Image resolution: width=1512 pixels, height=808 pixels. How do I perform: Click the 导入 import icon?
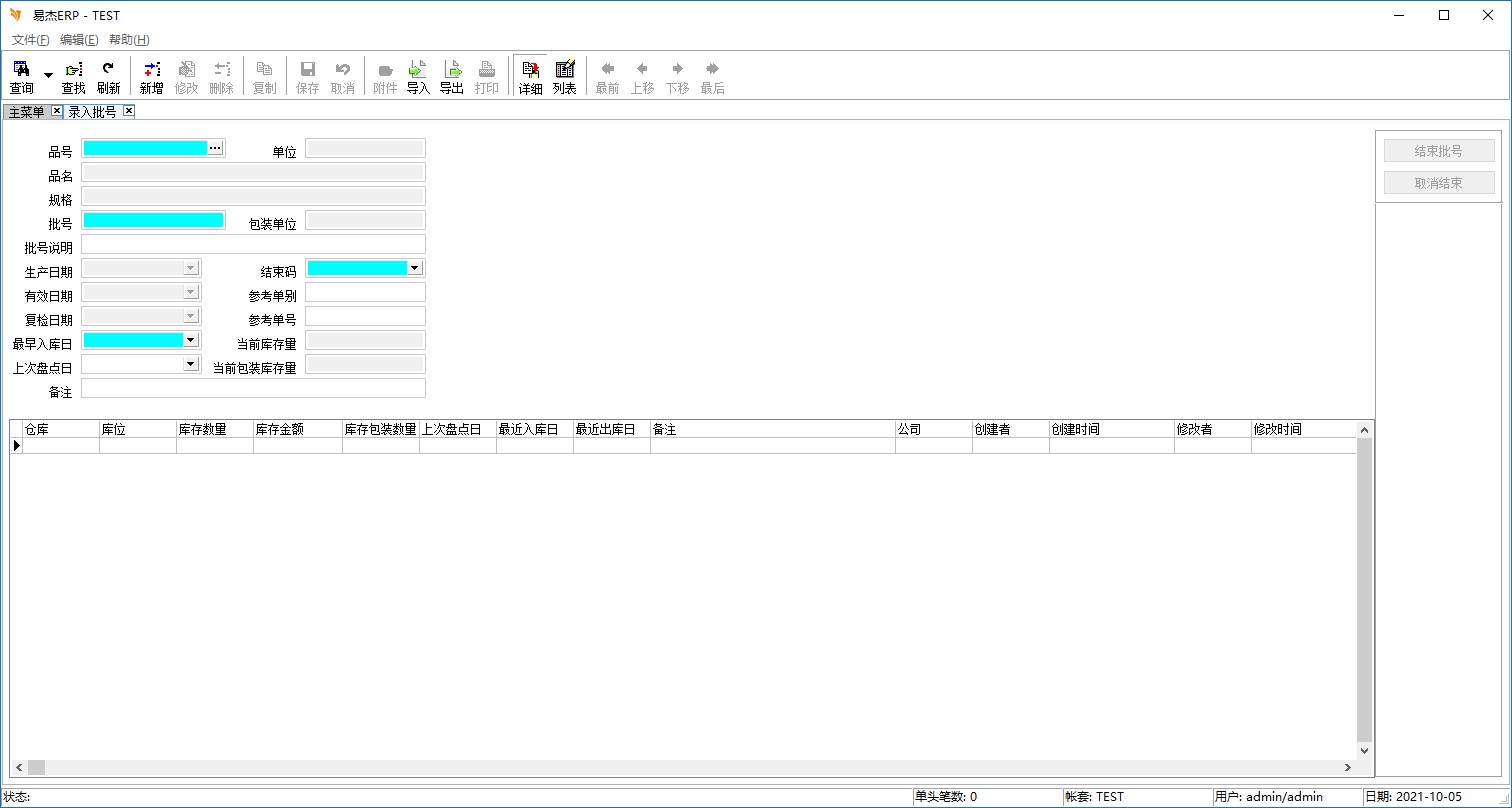point(417,77)
